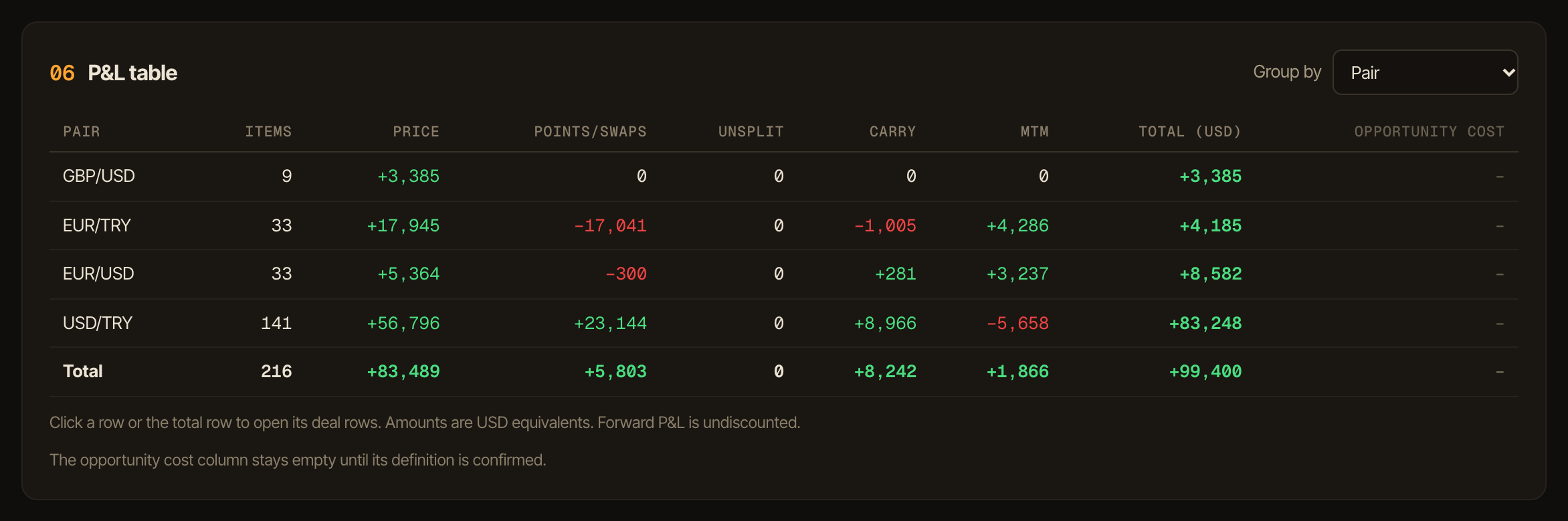Select the +4,286 MTM value

click(1017, 226)
